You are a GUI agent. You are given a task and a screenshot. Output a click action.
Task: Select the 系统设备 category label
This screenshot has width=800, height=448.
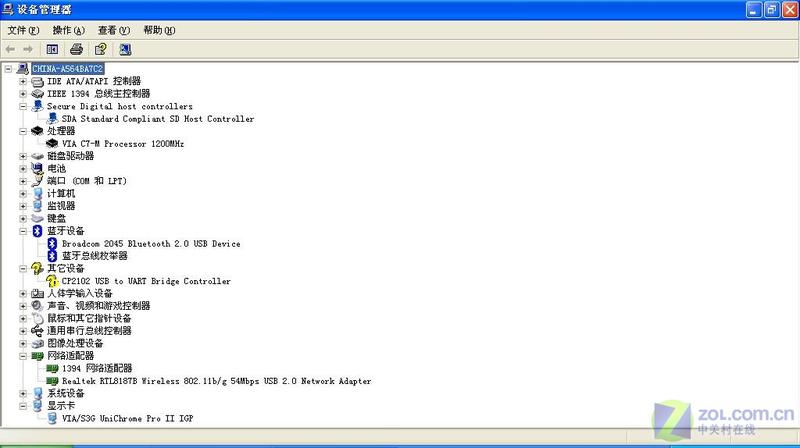[x=66, y=393]
